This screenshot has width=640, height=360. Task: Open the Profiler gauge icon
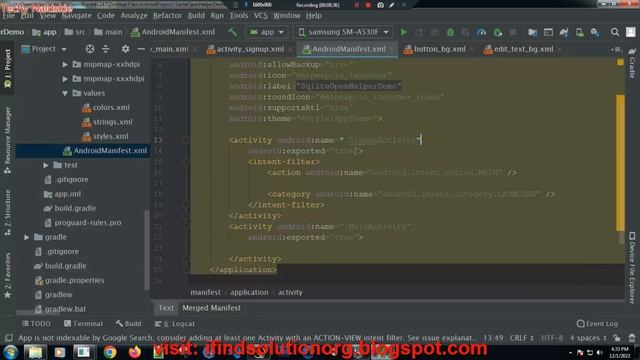click(482, 32)
